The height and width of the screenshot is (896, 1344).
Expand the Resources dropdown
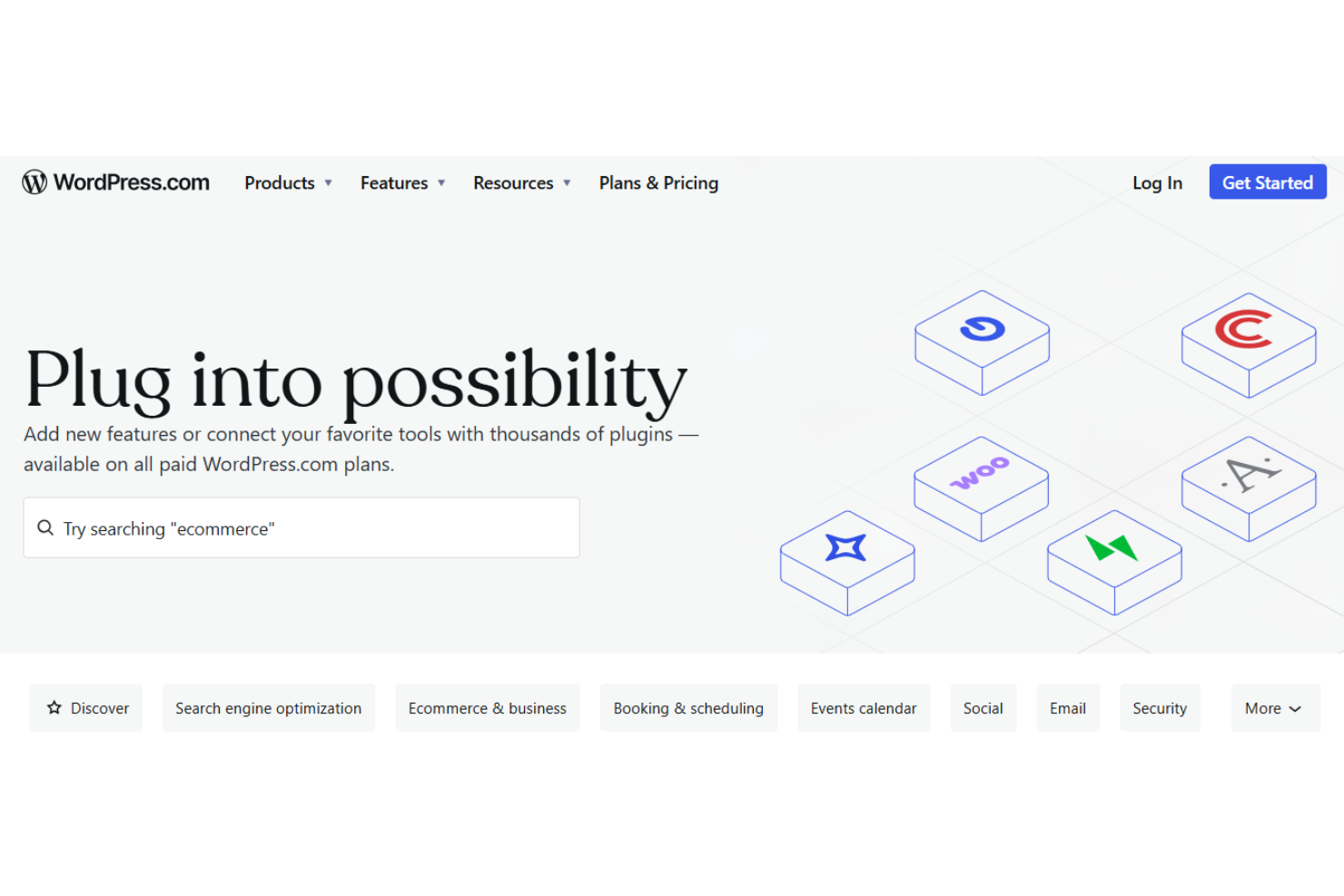click(521, 182)
